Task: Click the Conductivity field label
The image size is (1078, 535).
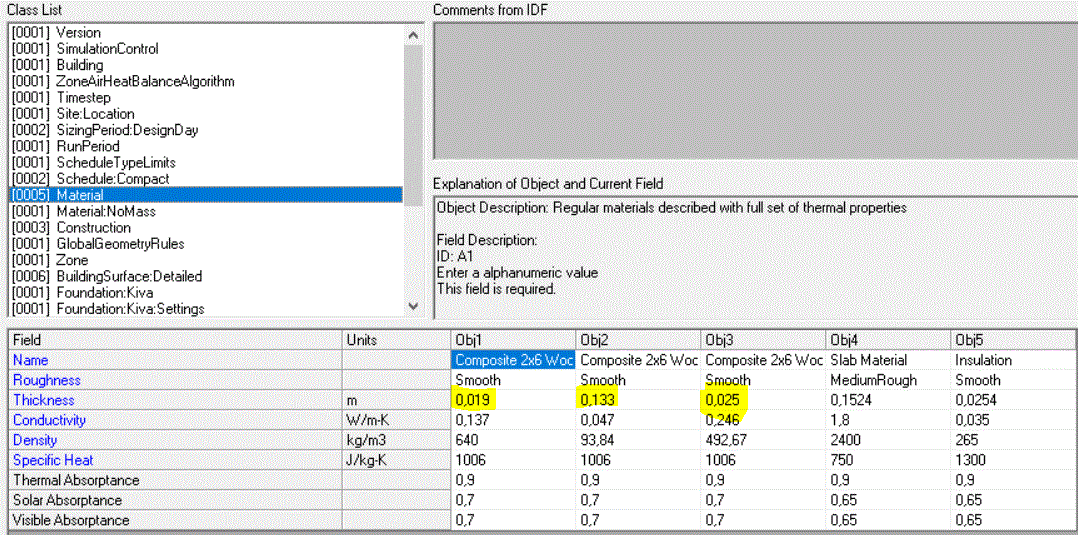Action: click(x=175, y=420)
